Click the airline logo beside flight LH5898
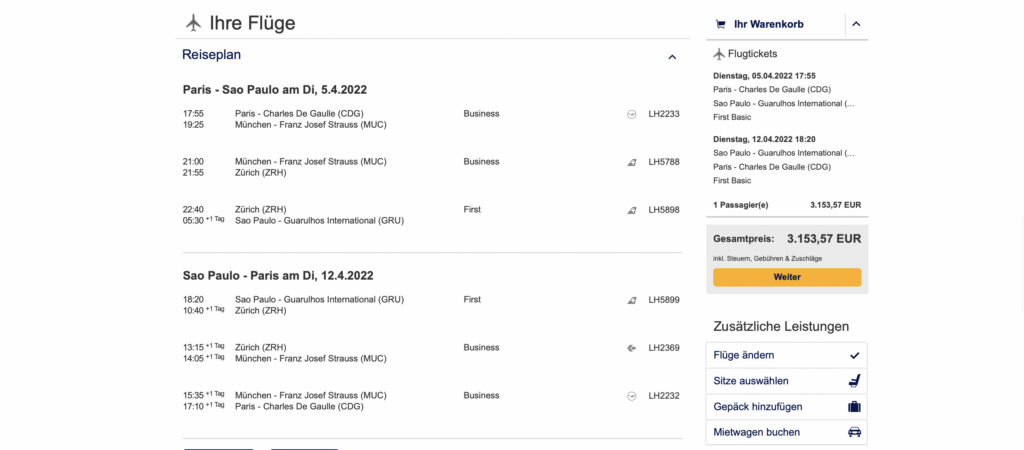This screenshot has width=1024, height=450. coord(631,210)
